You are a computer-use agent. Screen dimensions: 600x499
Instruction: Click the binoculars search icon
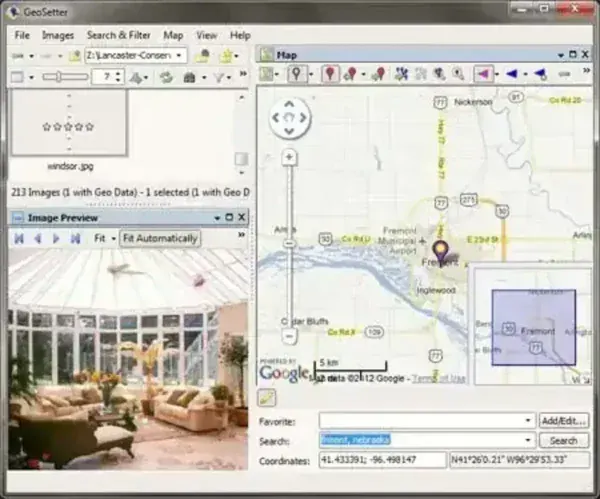[189, 78]
